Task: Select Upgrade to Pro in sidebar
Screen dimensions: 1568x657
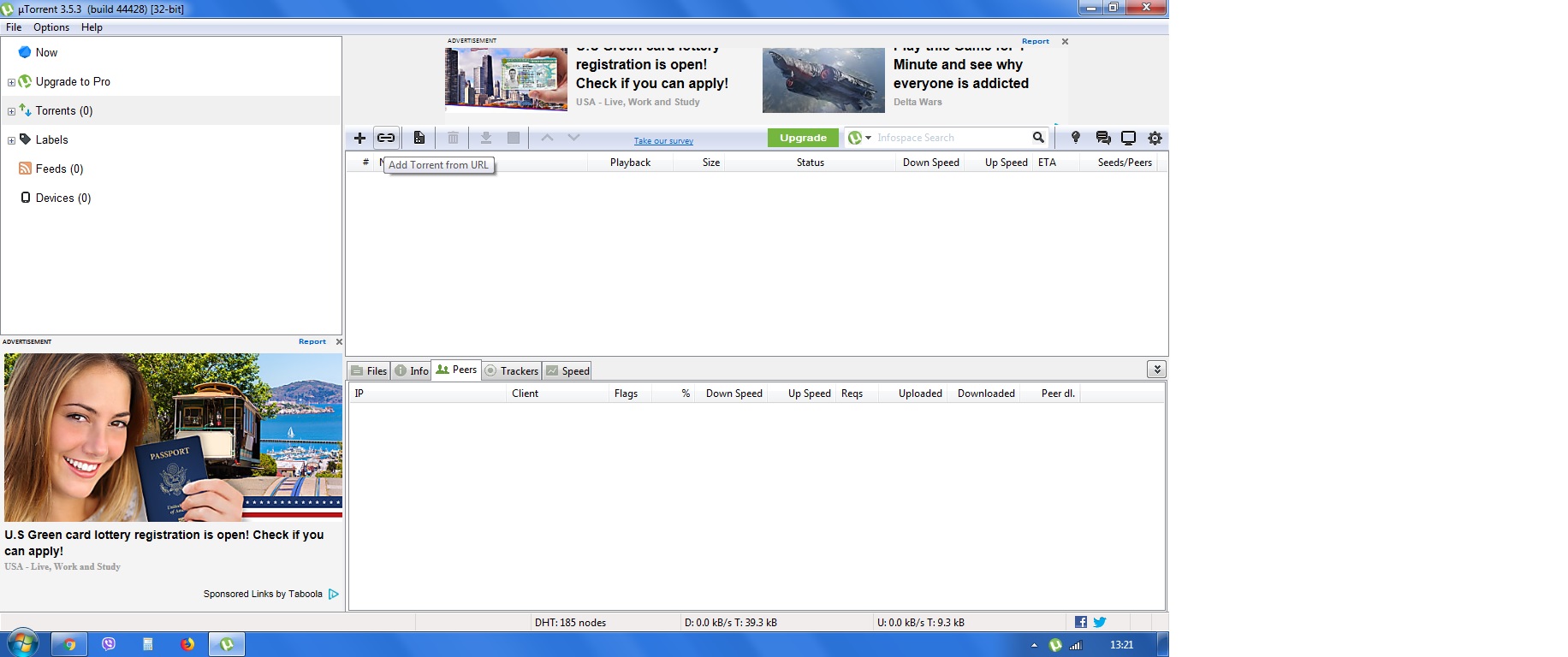Action: point(73,81)
